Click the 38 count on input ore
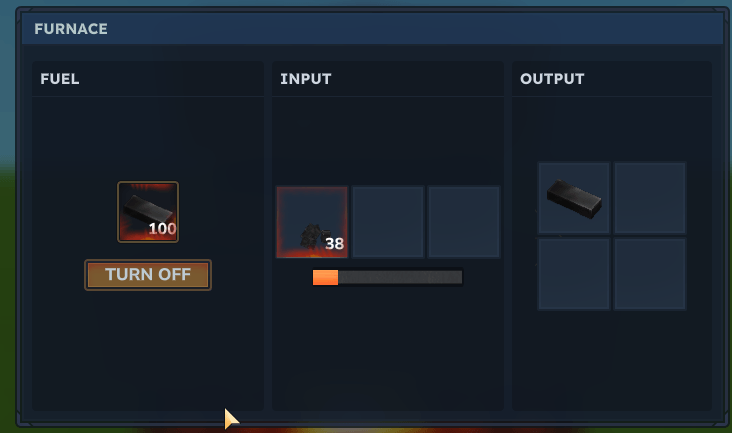The height and width of the screenshot is (433, 732). (334, 244)
